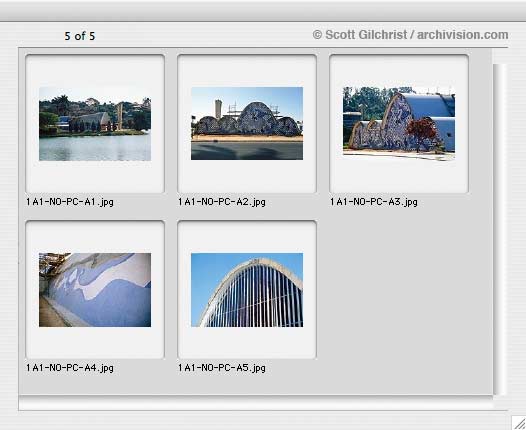
Task: Click the 1A1-NO-PC-A1.jpg filename label
Action: pyautogui.click(x=70, y=202)
